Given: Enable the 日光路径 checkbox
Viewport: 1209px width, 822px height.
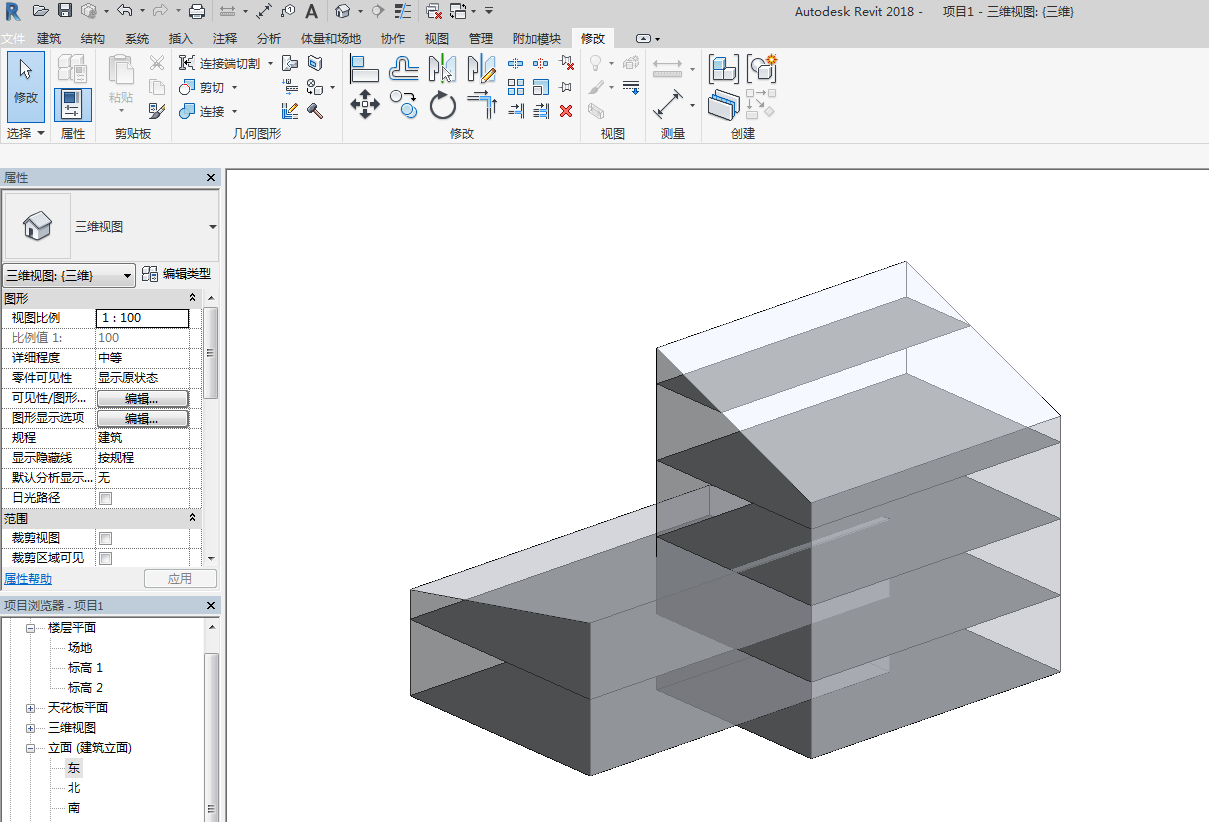Looking at the screenshot, I should (x=105, y=498).
